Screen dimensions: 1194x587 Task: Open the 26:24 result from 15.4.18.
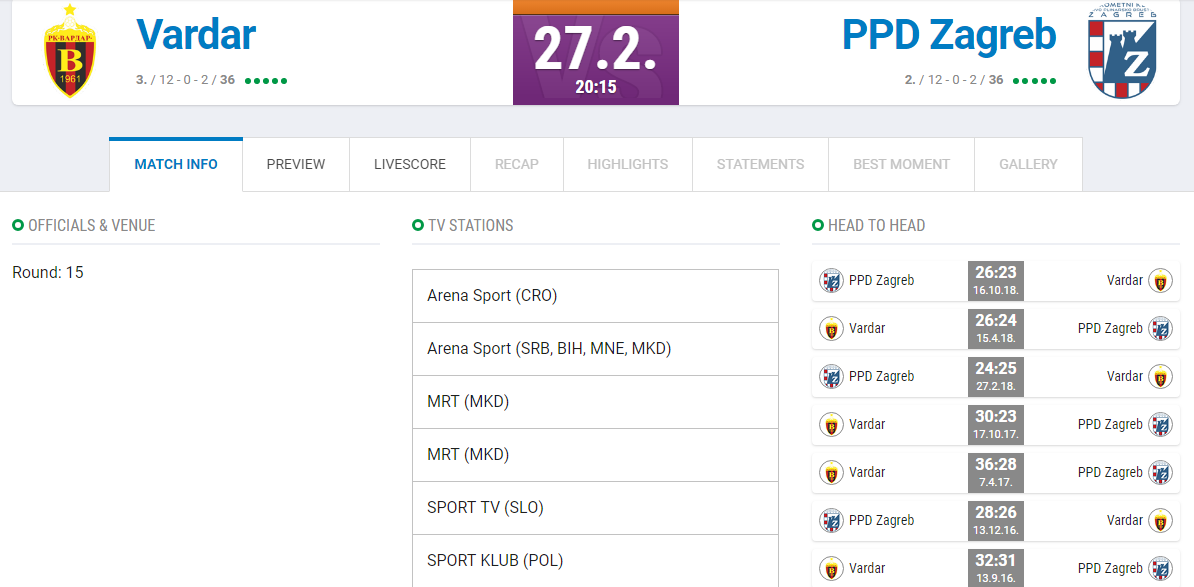(996, 329)
